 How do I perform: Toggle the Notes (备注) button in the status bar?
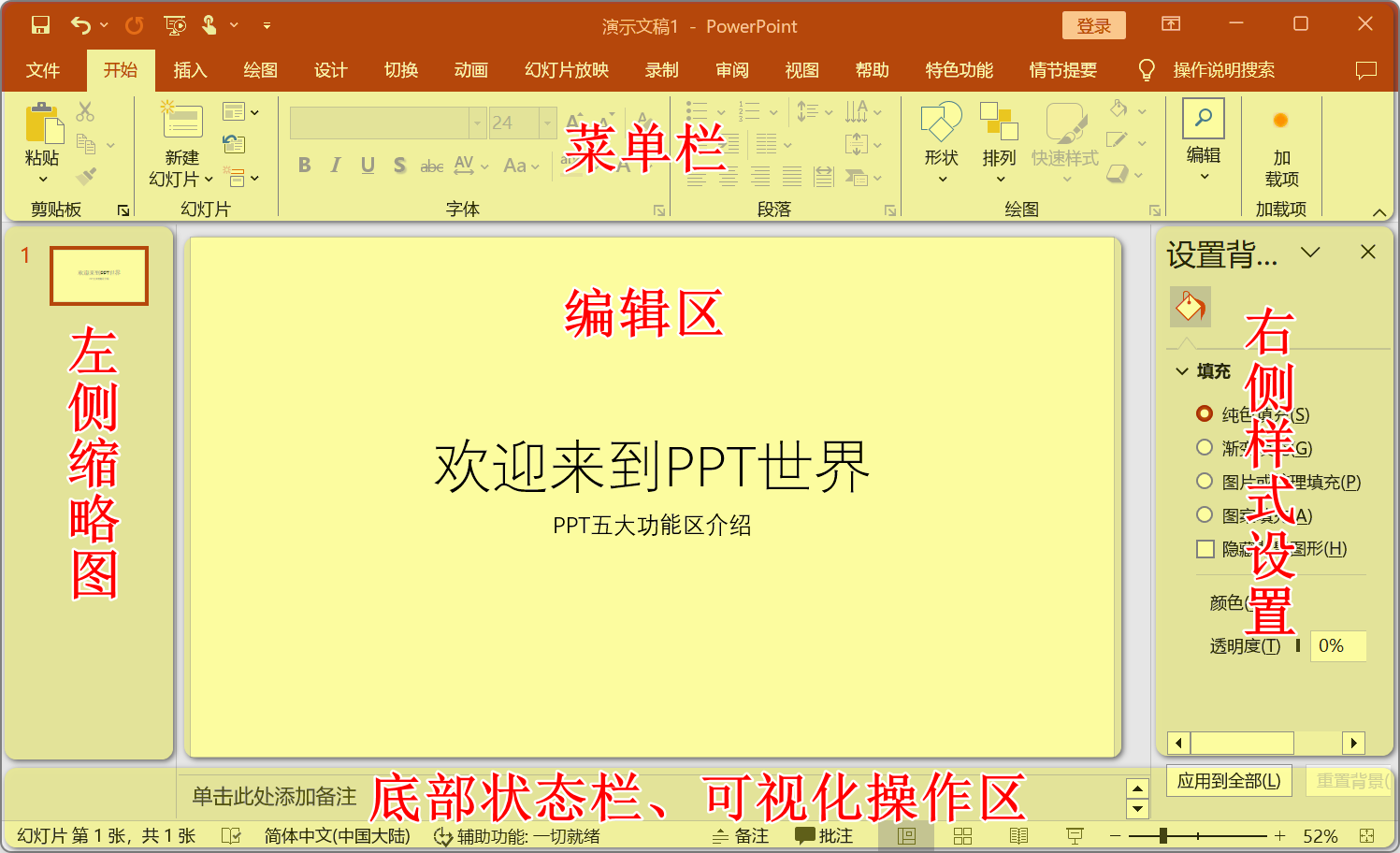[740, 836]
